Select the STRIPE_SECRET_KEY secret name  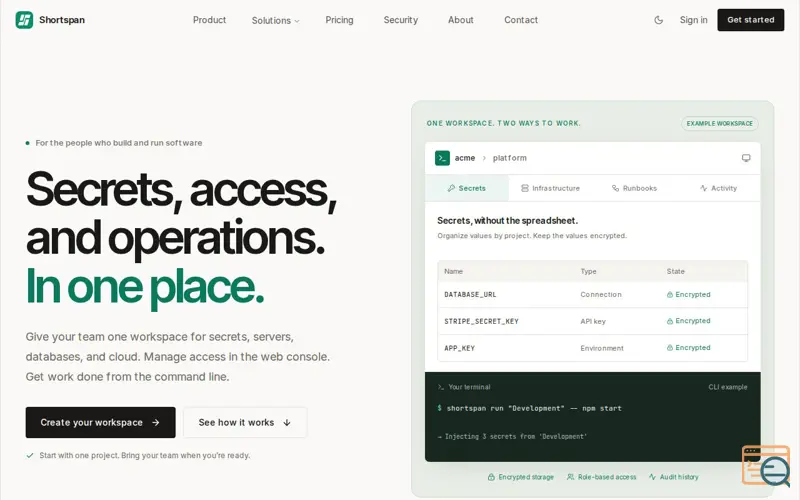[x=481, y=321]
